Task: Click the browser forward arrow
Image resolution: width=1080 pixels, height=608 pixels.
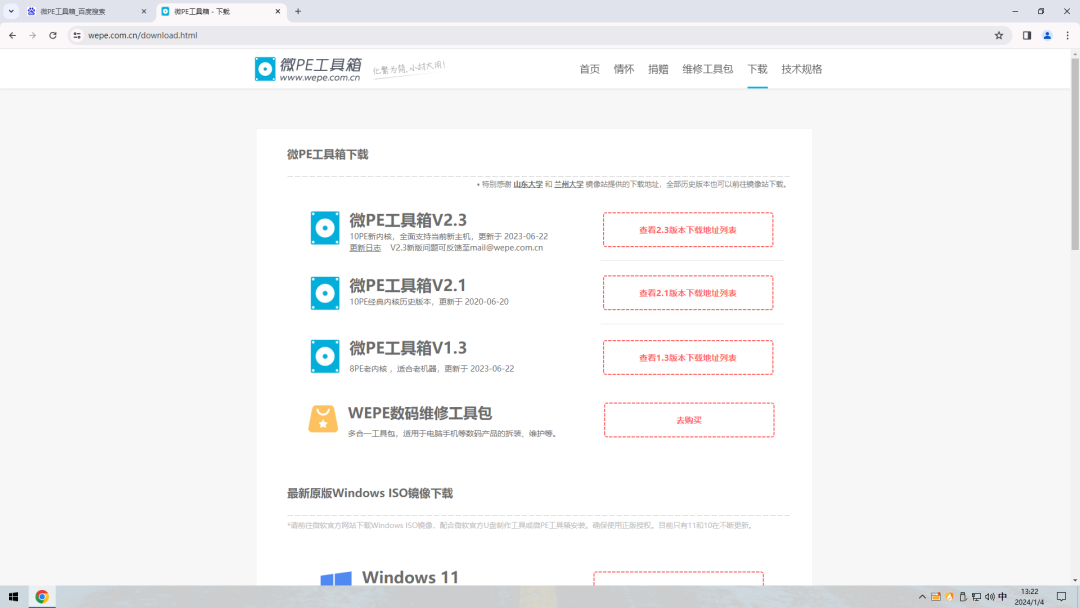Action: pos(32,35)
